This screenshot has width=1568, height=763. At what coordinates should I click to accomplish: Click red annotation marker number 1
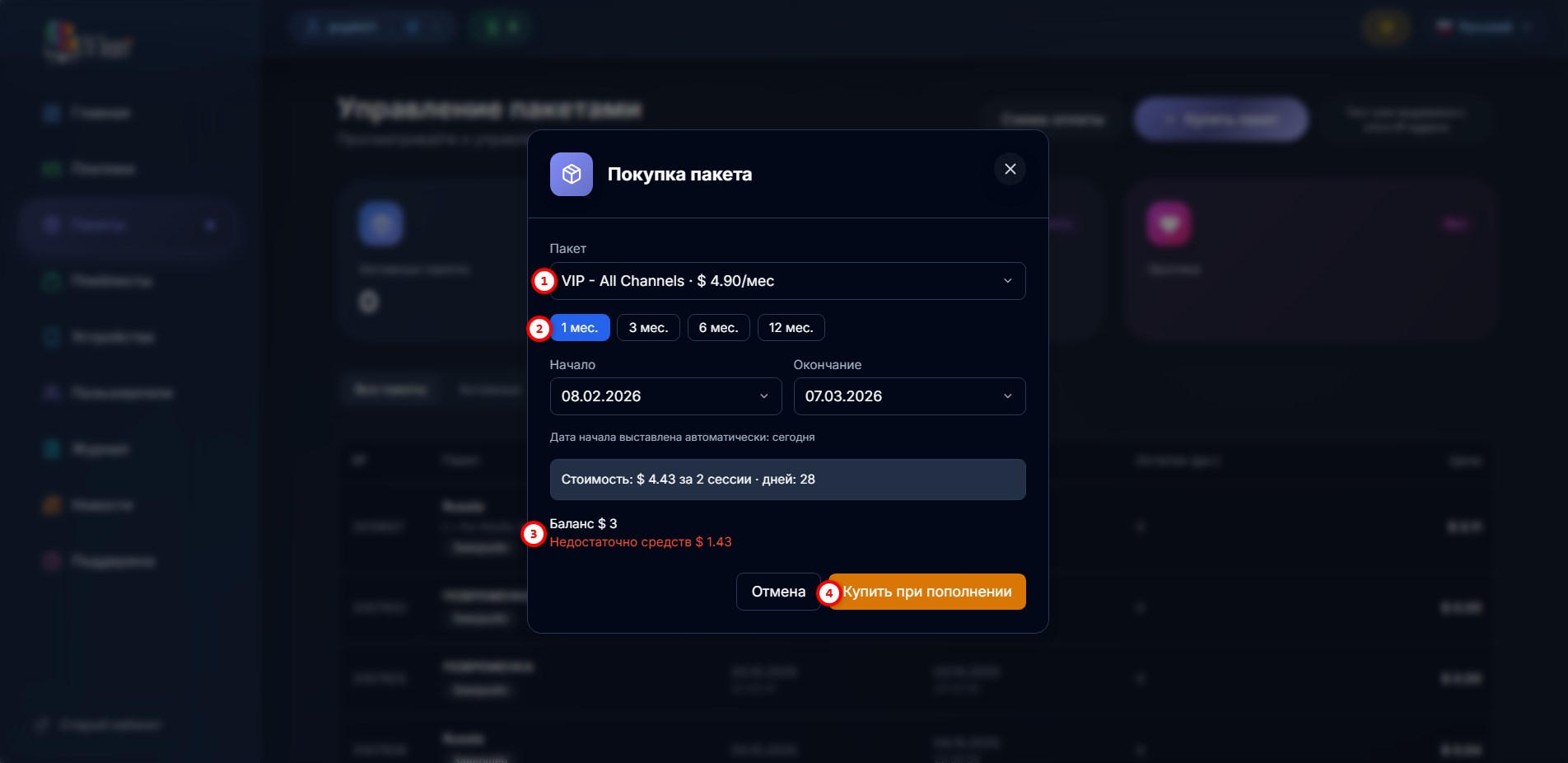click(544, 281)
